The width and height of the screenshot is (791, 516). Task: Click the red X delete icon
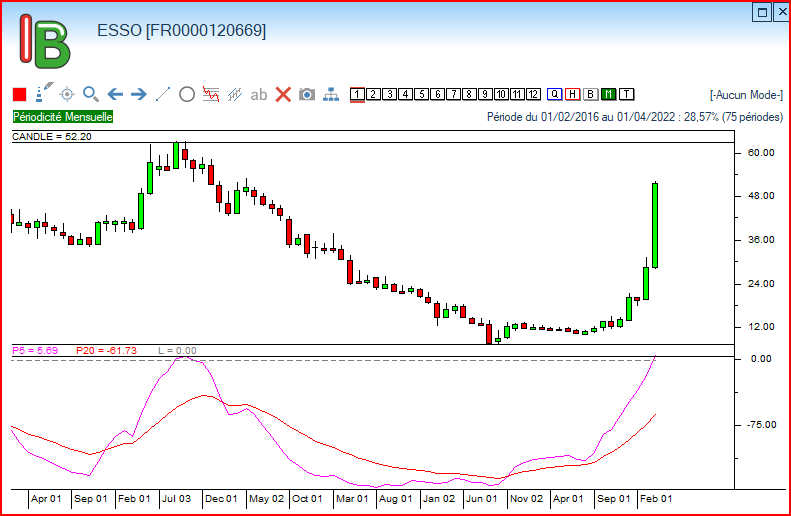pyautogui.click(x=283, y=94)
